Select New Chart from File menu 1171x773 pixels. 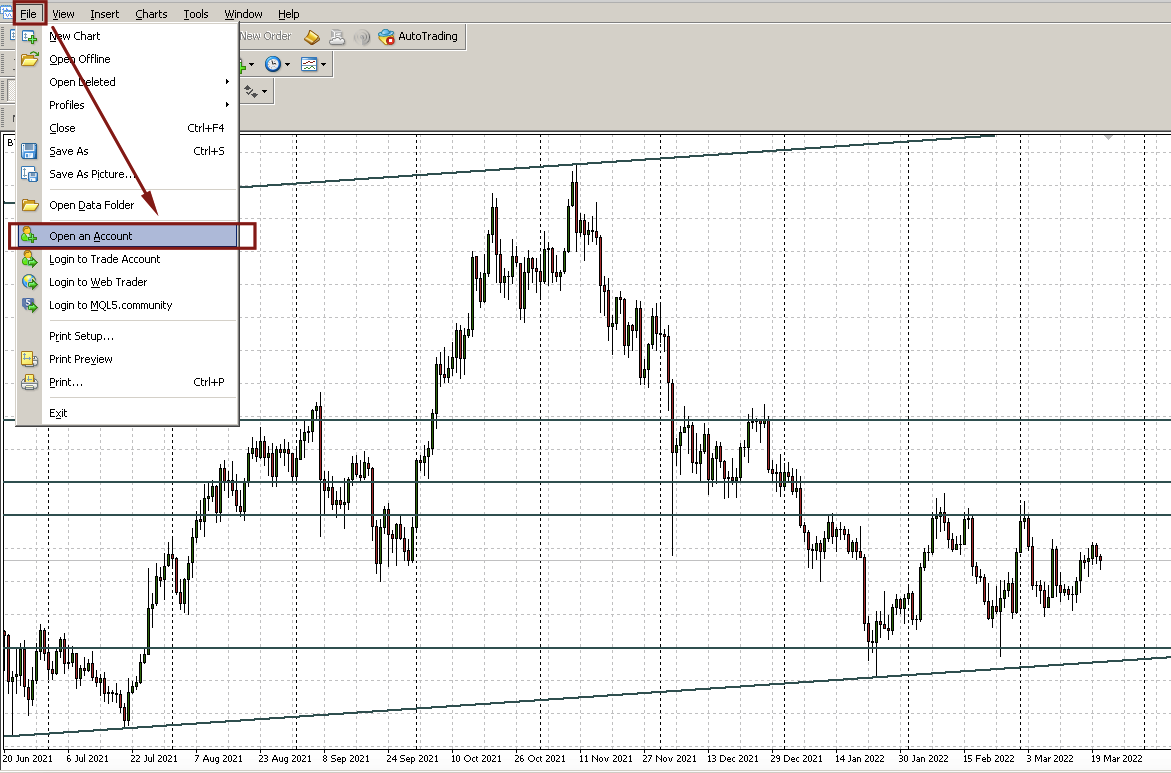[127, 36]
